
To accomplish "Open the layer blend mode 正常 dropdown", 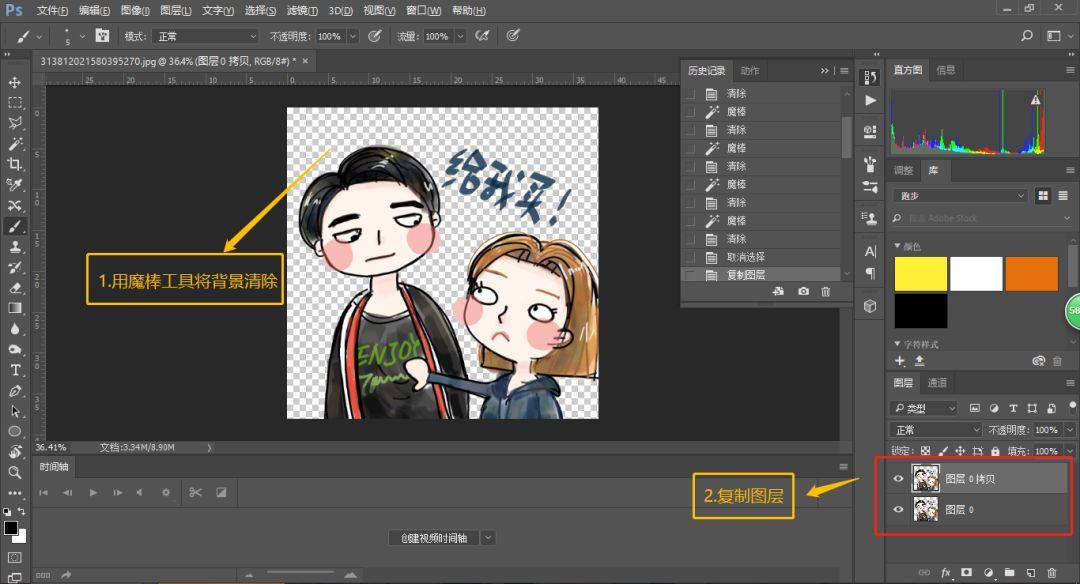I will 936,430.
